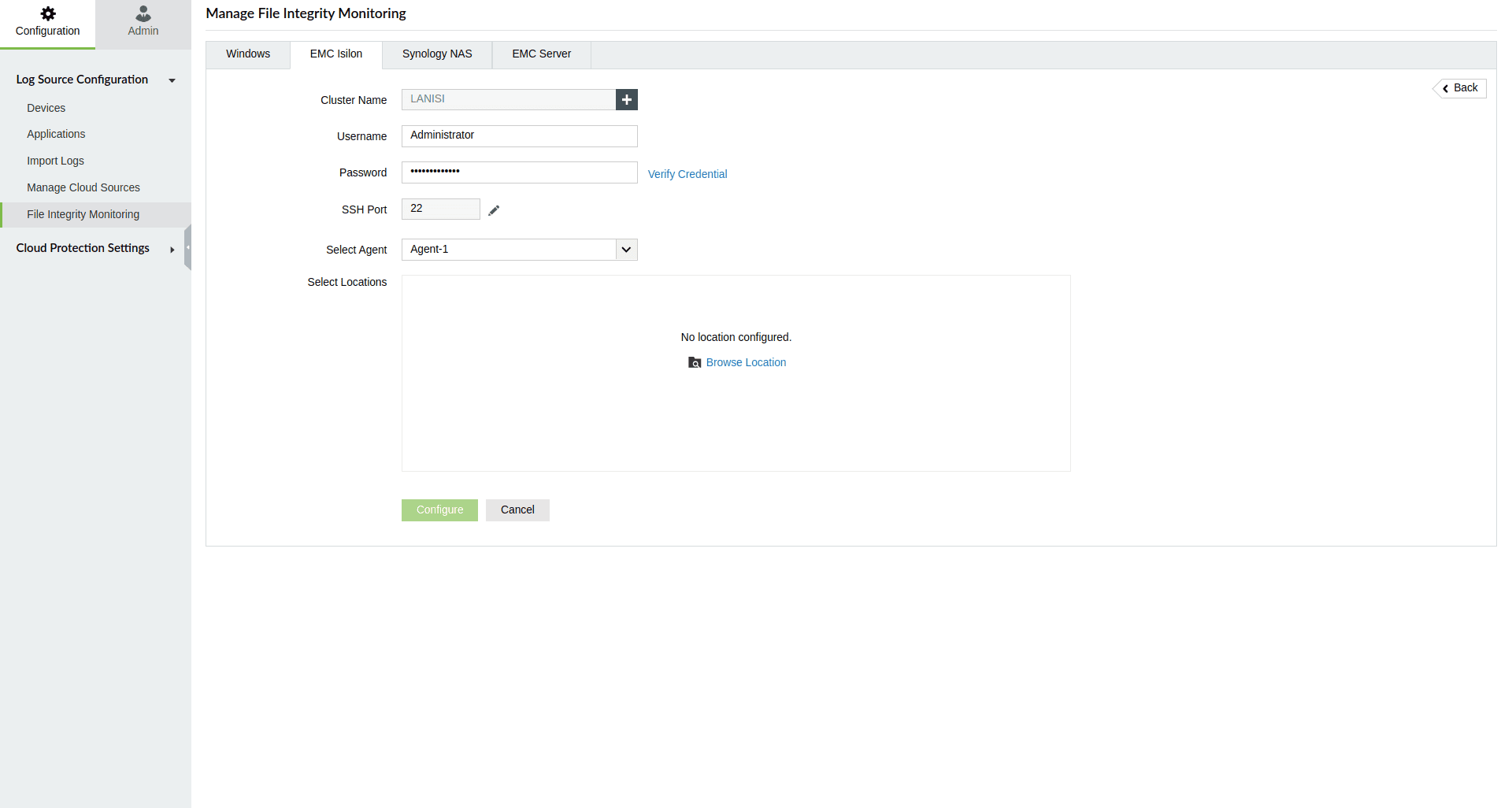Click inside the Username input field
The height and width of the screenshot is (808, 1512).
[x=518, y=135]
